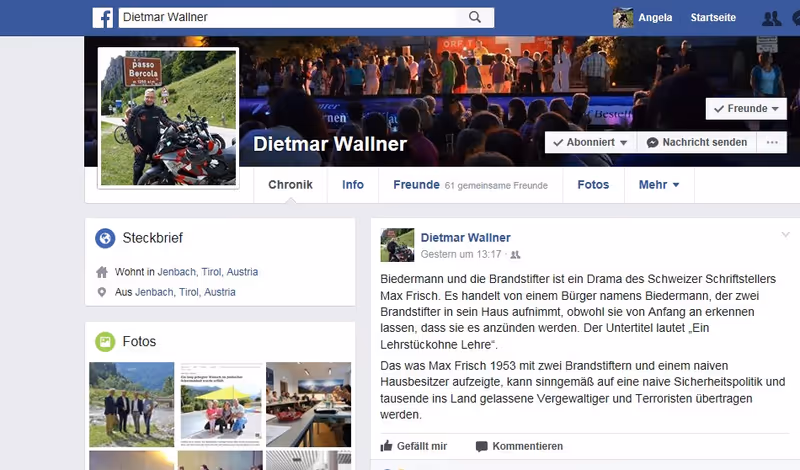Open the post options chevron menu

(785, 235)
